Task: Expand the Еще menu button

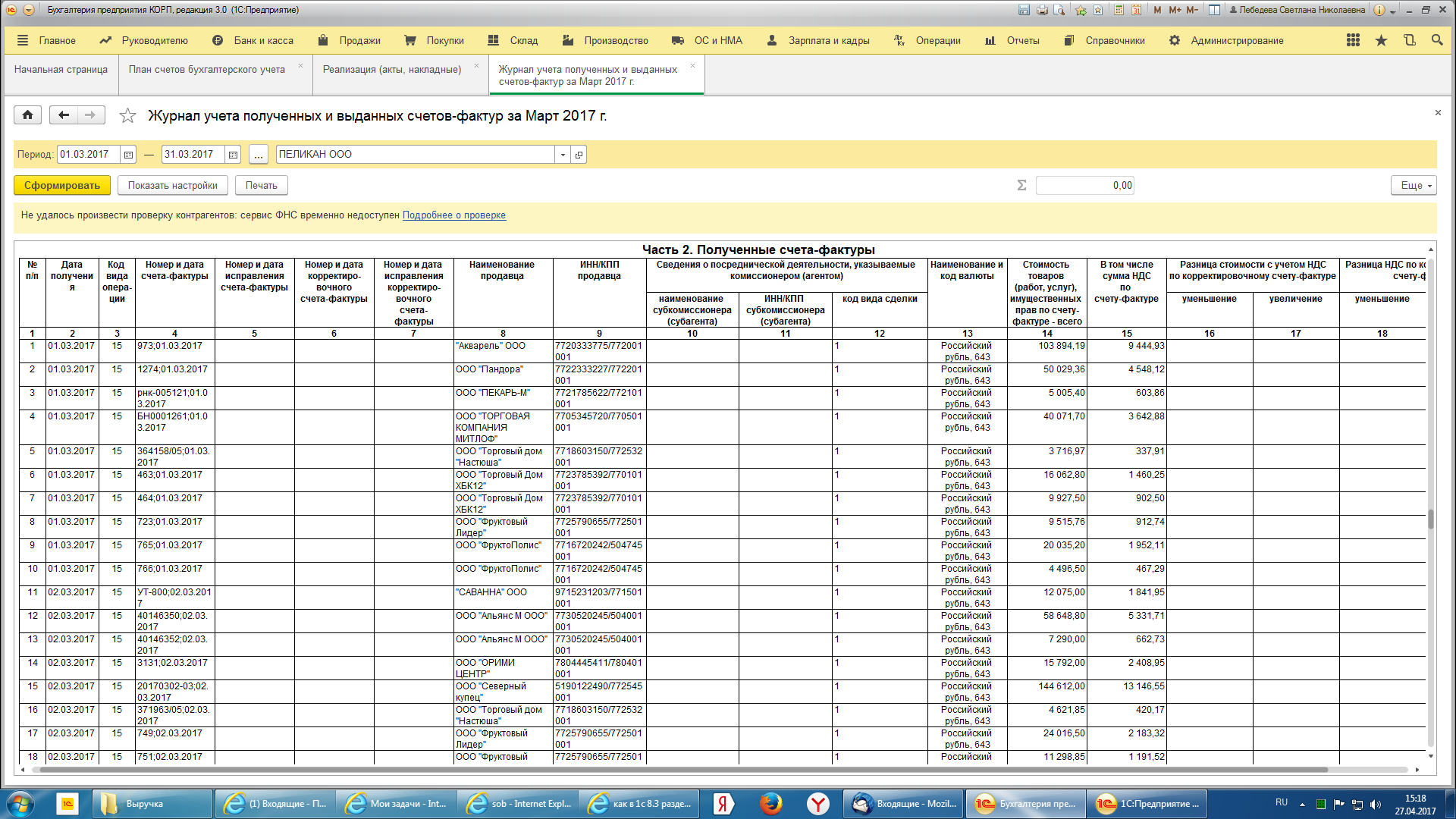Action: click(1414, 186)
